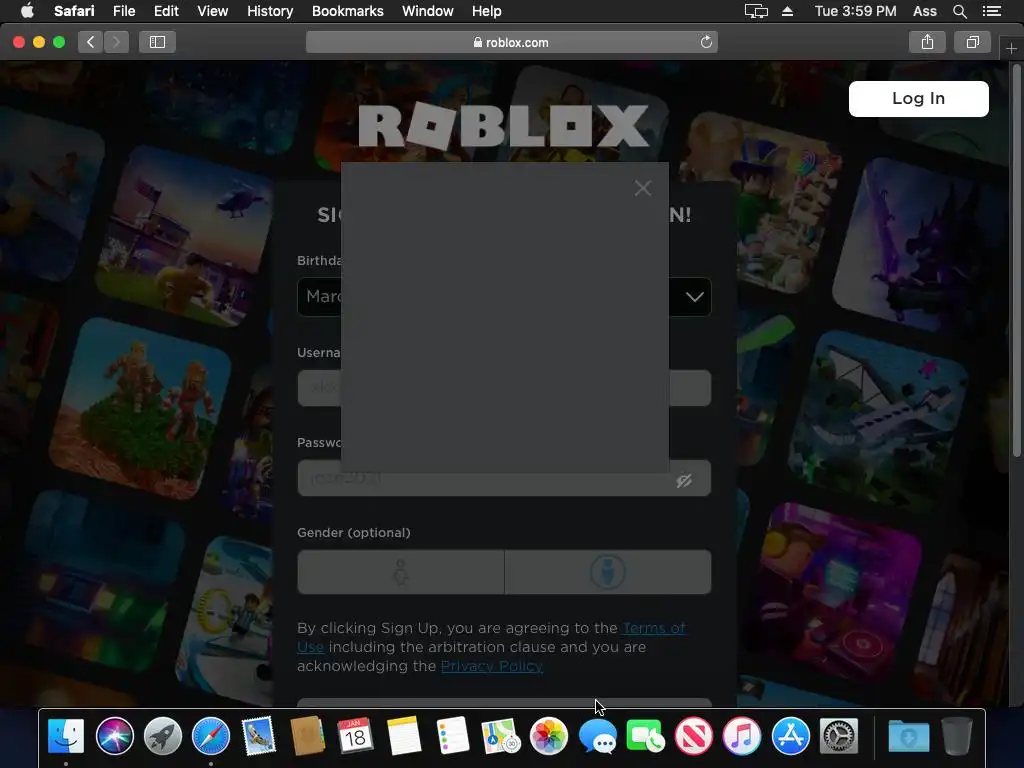Open Maps icon in Dock

pos(500,736)
